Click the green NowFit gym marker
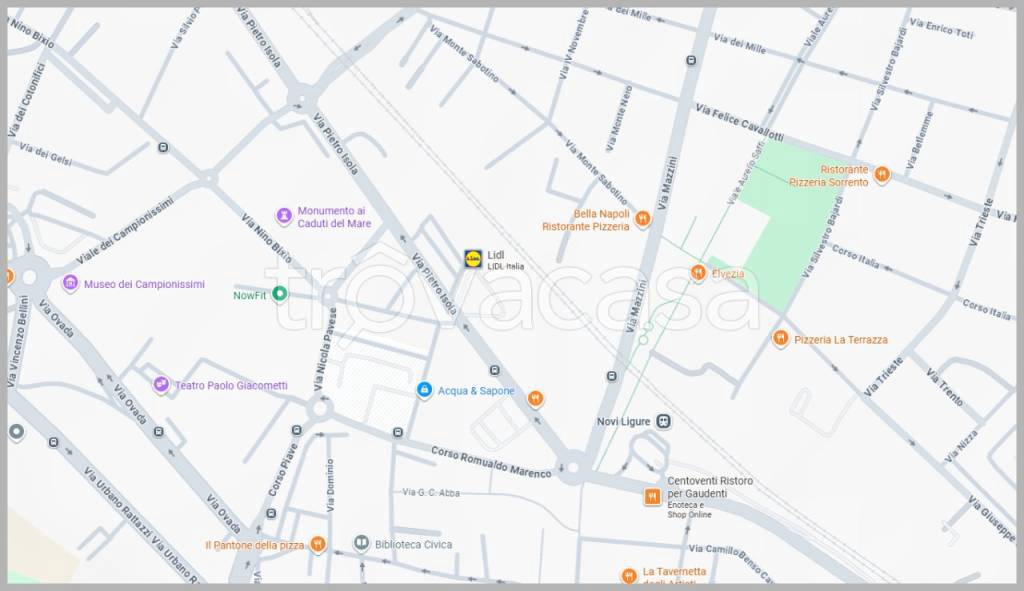Viewport: 1024px width, 591px height. [x=280, y=294]
